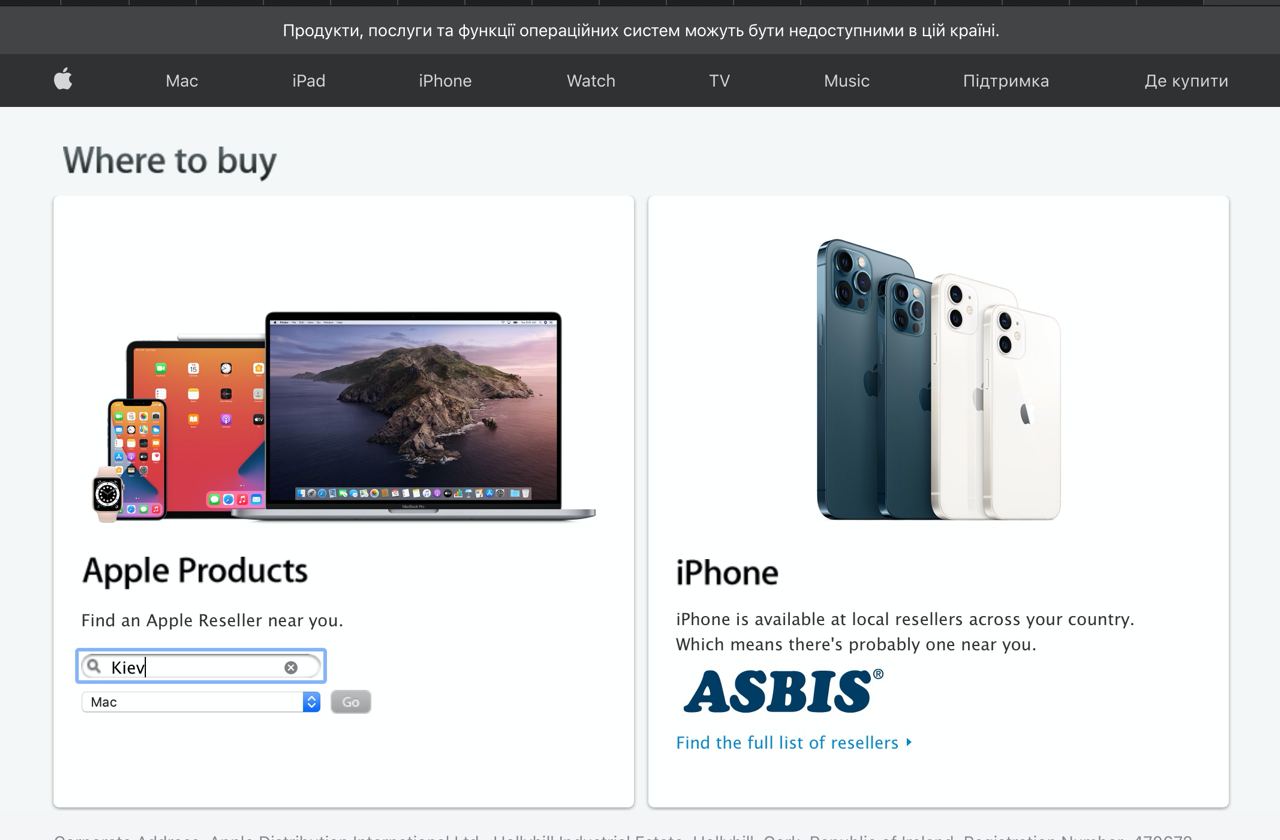Follow Find the full list of resellers link
Viewport: 1280px width, 840px height.
[x=787, y=742]
